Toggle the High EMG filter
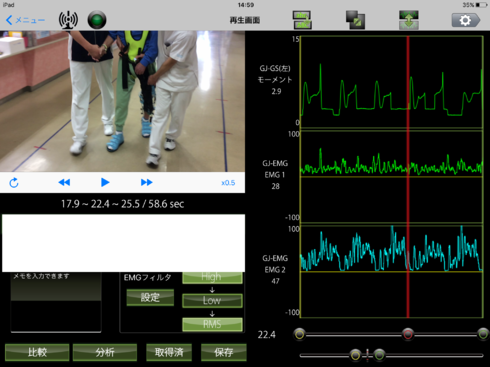The height and width of the screenshot is (367, 490). (212, 277)
